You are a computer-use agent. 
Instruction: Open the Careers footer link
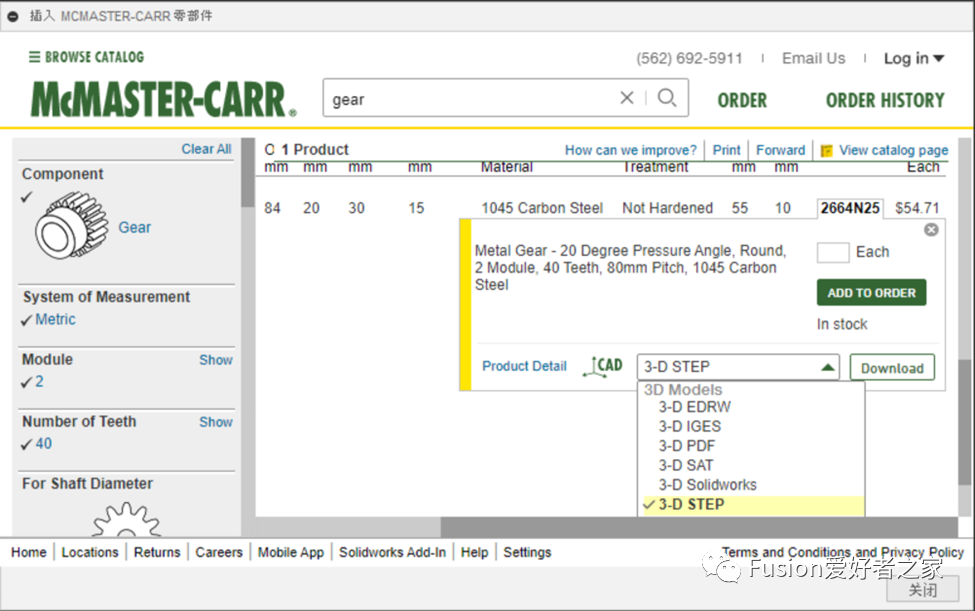pos(219,553)
